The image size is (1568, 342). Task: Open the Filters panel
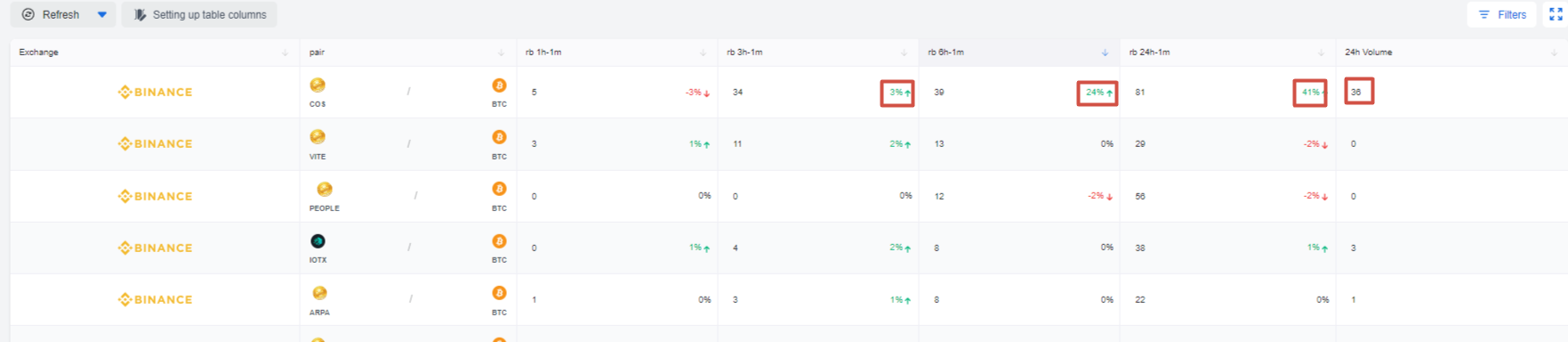(1502, 14)
